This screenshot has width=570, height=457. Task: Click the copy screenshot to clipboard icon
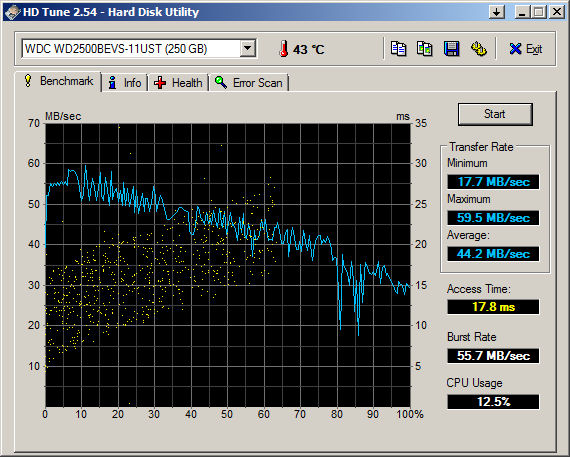click(x=425, y=48)
